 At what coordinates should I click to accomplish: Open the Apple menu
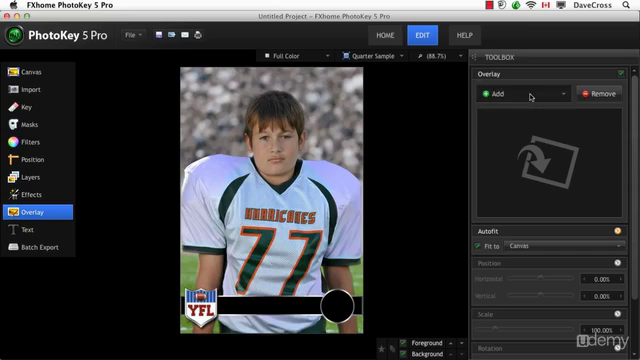[x=13, y=5]
